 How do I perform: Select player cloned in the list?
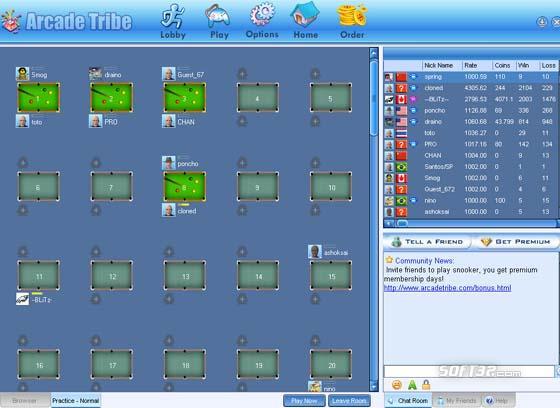point(471,88)
